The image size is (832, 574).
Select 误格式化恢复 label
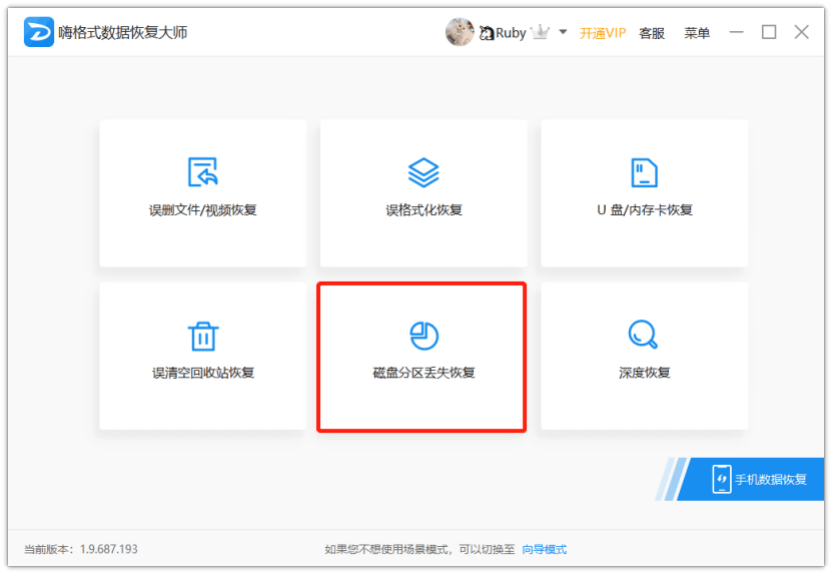pyautogui.click(x=423, y=210)
